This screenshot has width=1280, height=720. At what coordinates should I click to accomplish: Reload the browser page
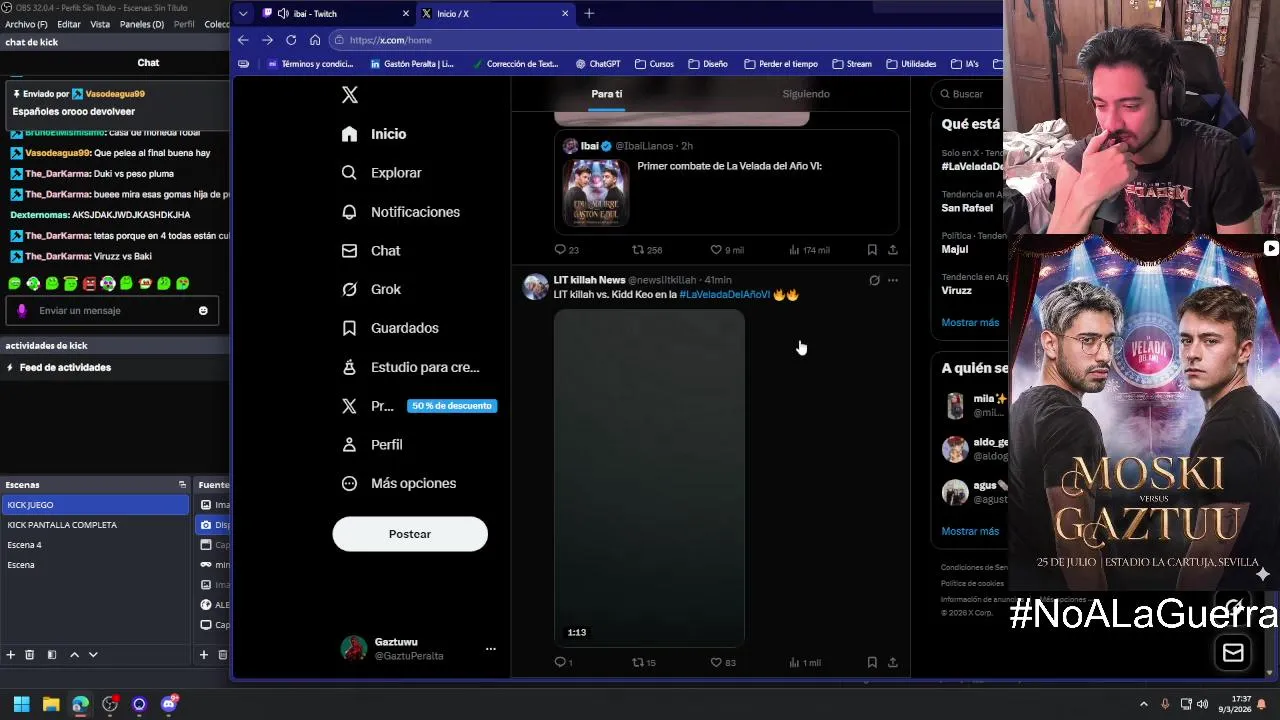coord(291,40)
